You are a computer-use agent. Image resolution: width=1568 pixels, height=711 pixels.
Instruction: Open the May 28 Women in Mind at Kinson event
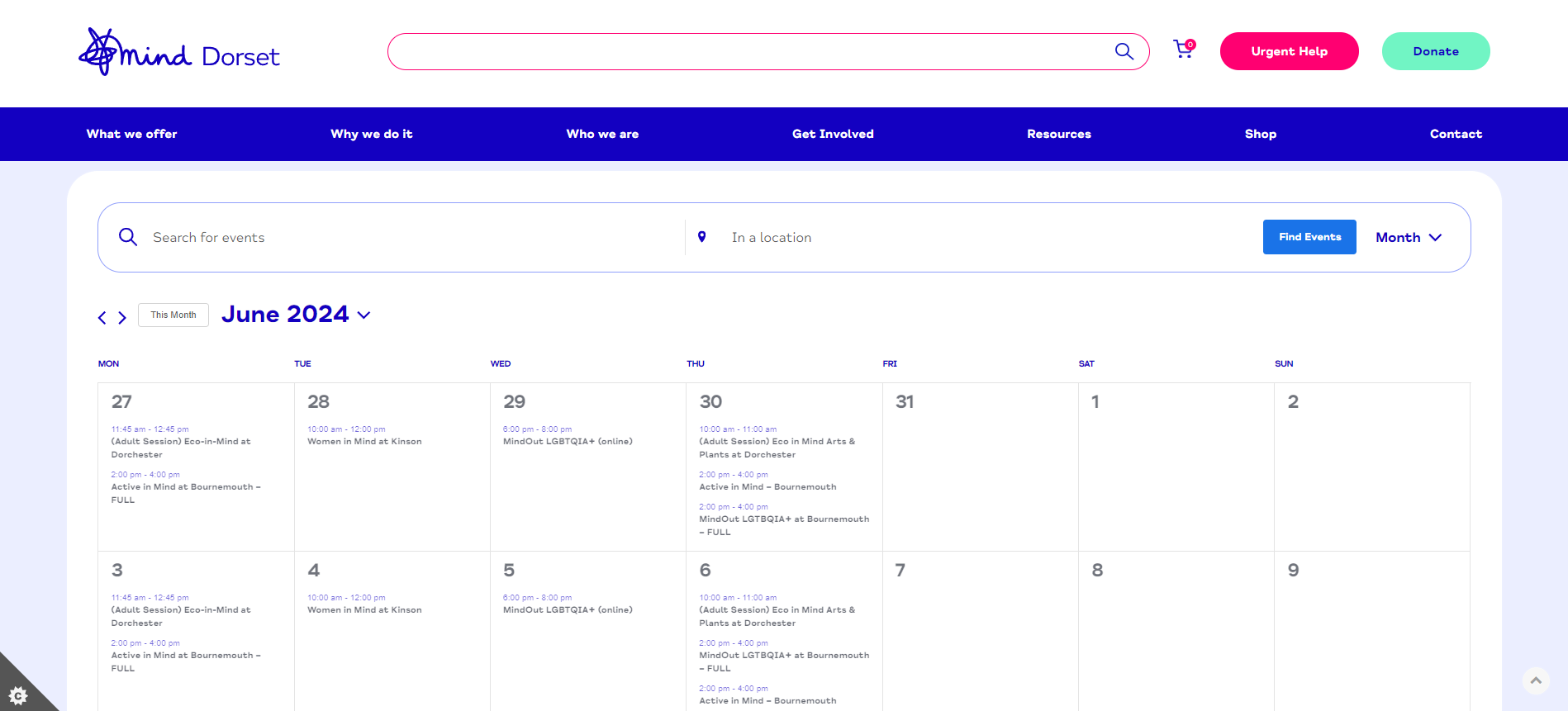pyautogui.click(x=364, y=442)
